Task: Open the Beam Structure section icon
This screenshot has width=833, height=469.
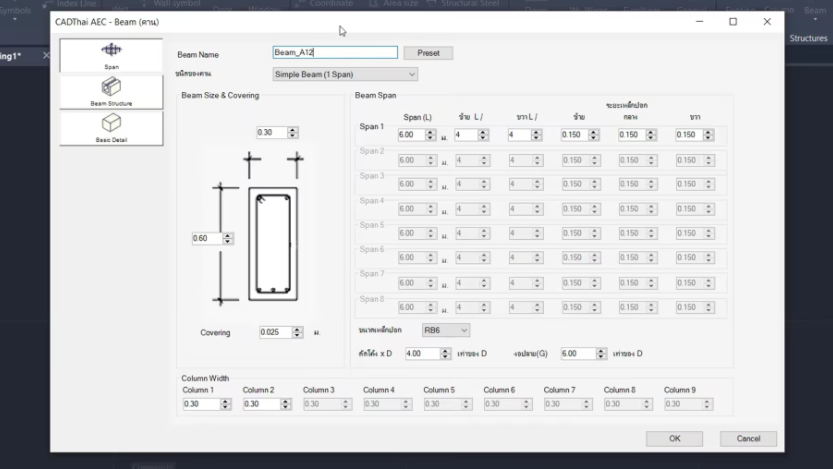Action: [111, 91]
